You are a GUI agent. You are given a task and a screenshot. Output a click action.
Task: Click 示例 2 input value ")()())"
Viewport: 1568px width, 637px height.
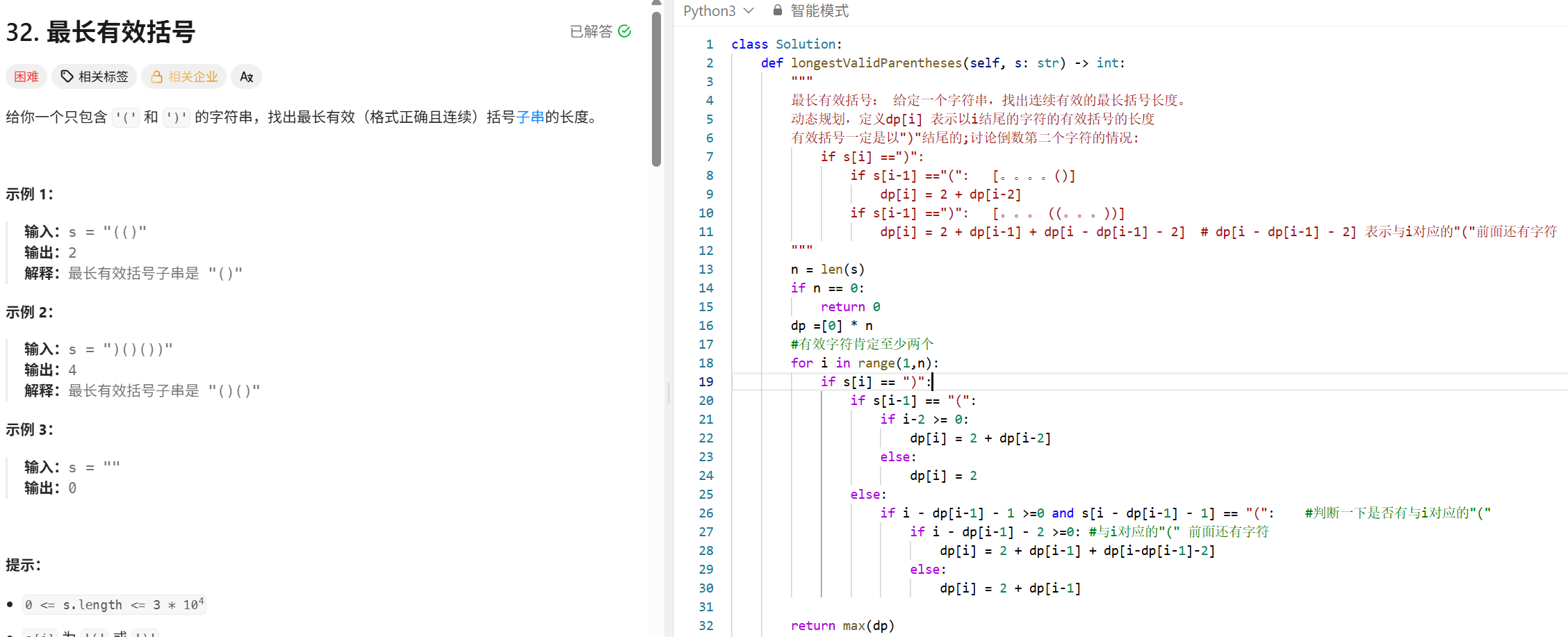pos(138,349)
